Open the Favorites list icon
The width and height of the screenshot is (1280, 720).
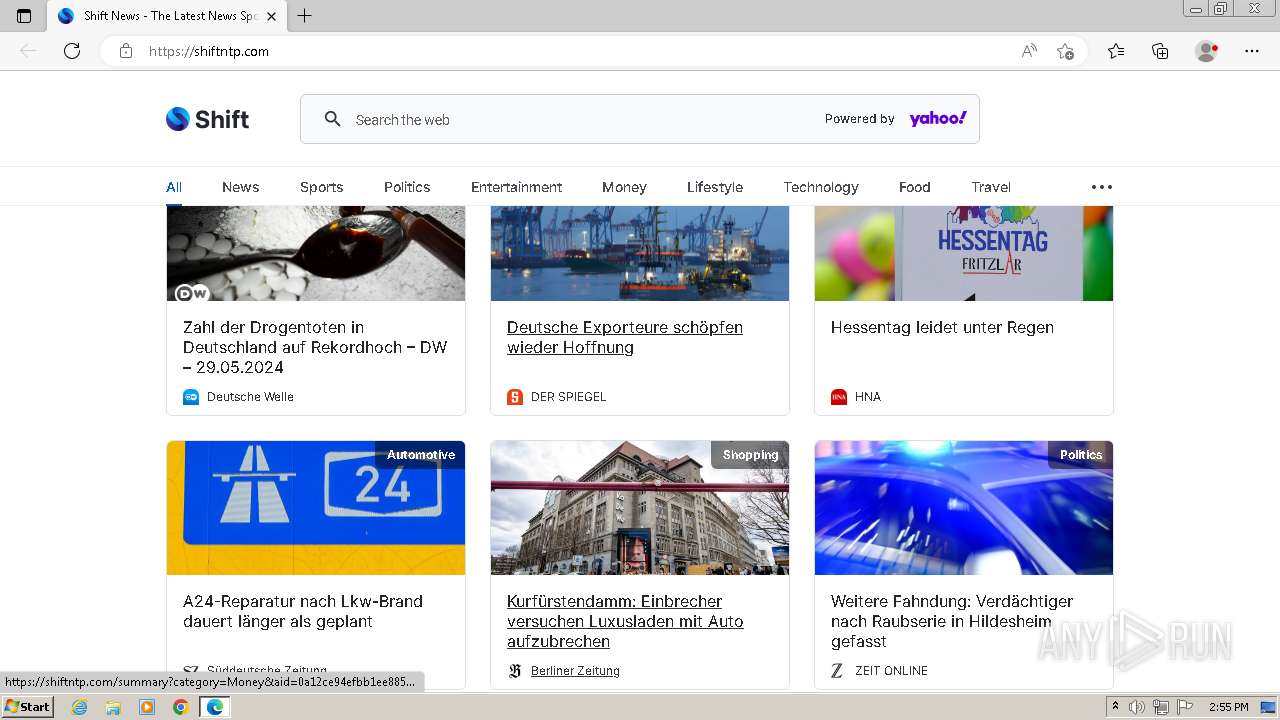[1116, 51]
